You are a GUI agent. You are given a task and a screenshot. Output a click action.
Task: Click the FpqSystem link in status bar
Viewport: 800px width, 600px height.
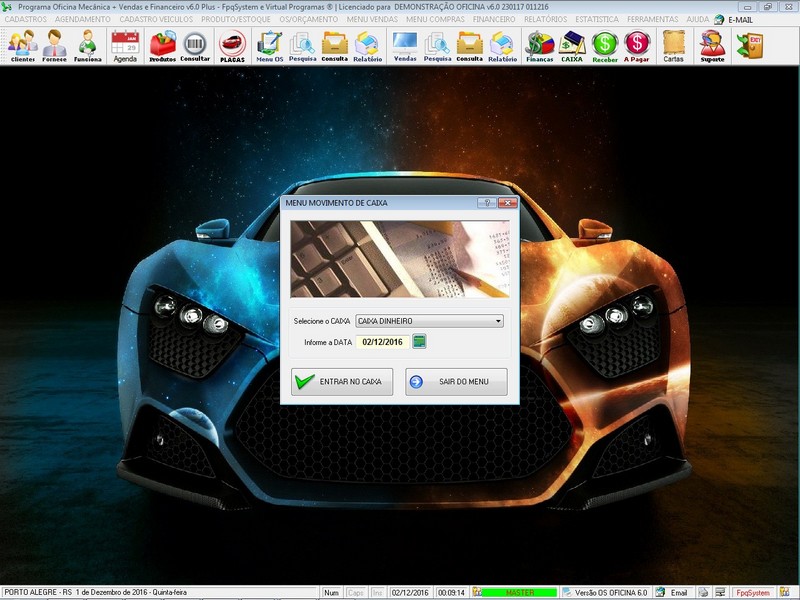[753, 592]
